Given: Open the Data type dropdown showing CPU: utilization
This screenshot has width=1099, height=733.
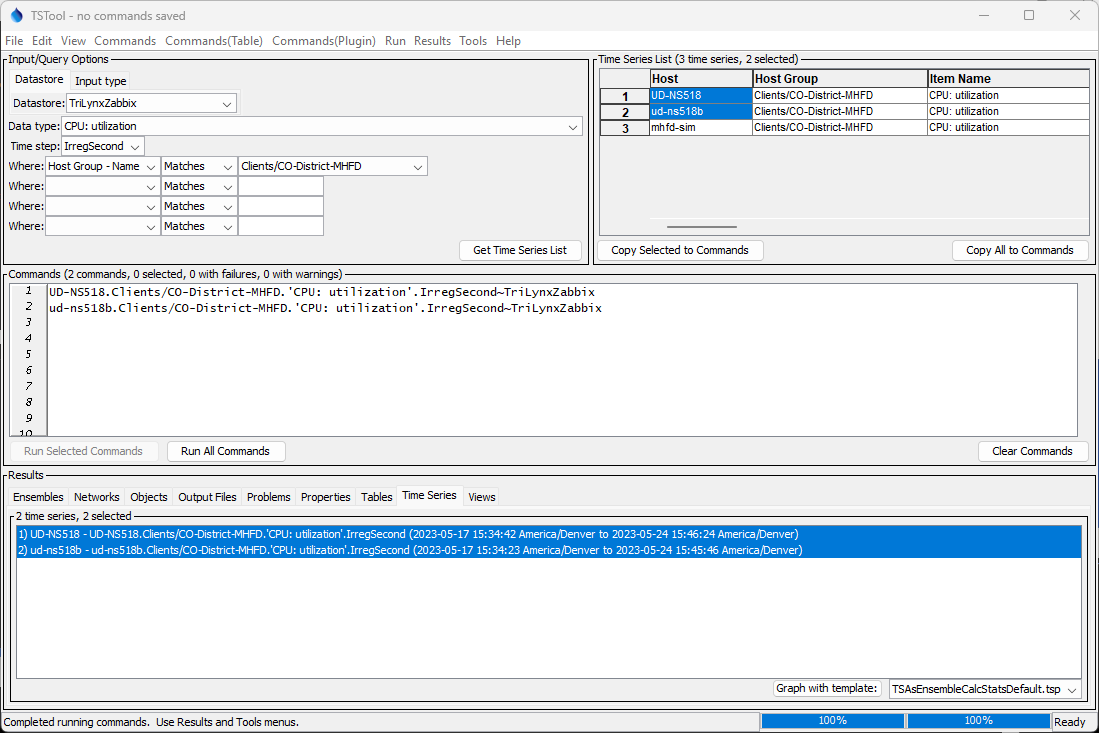Looking at the screenshot, I should pyautogui.click(x=572, y=126).
